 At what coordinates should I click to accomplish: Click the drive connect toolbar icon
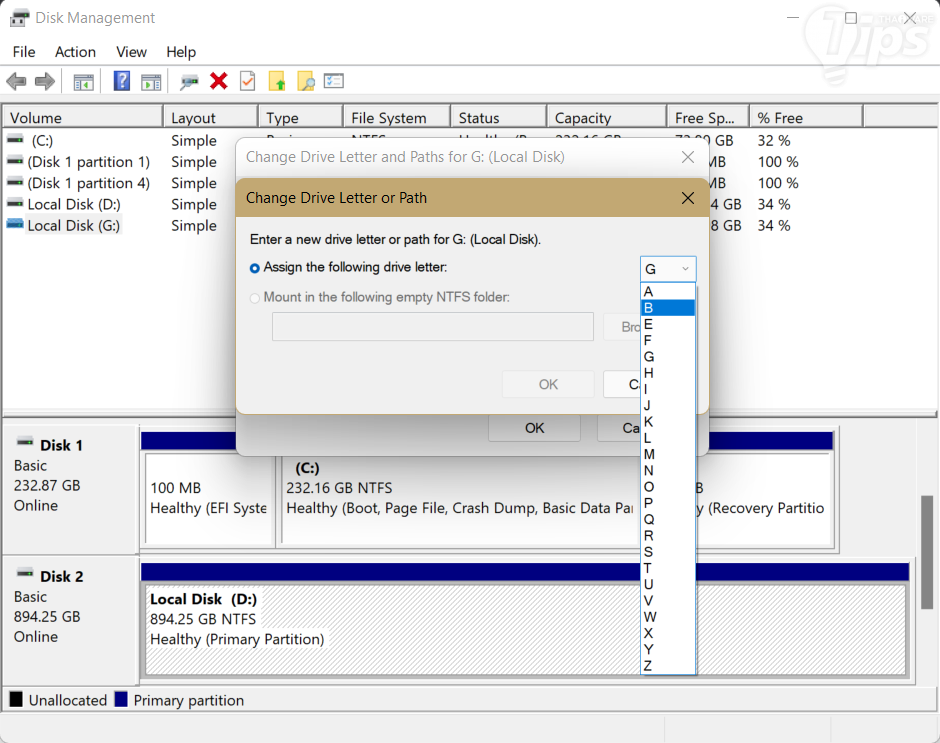(x=189, y=82)
